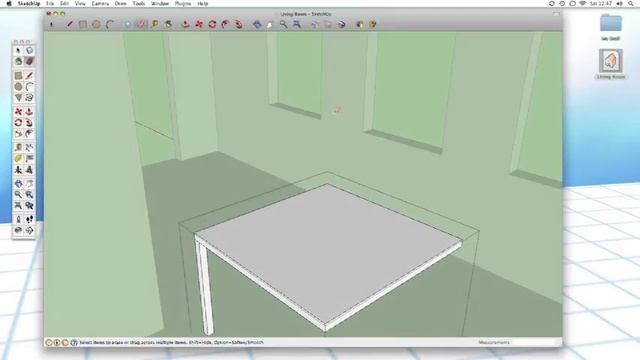640x360 pixels.
Task: Activate the Pan hand tool in left palette
Action: (29, 184)
